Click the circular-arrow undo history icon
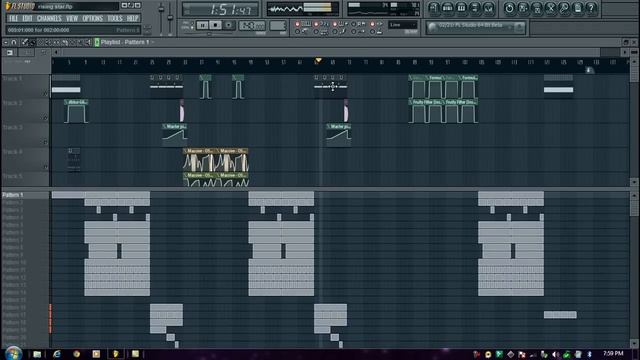This screenshot has height=360, width=640. coord(509,8)
